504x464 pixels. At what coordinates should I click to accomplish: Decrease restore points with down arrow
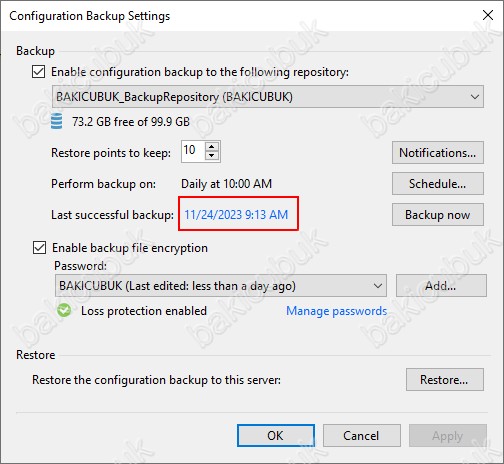[x=212, y=156]
